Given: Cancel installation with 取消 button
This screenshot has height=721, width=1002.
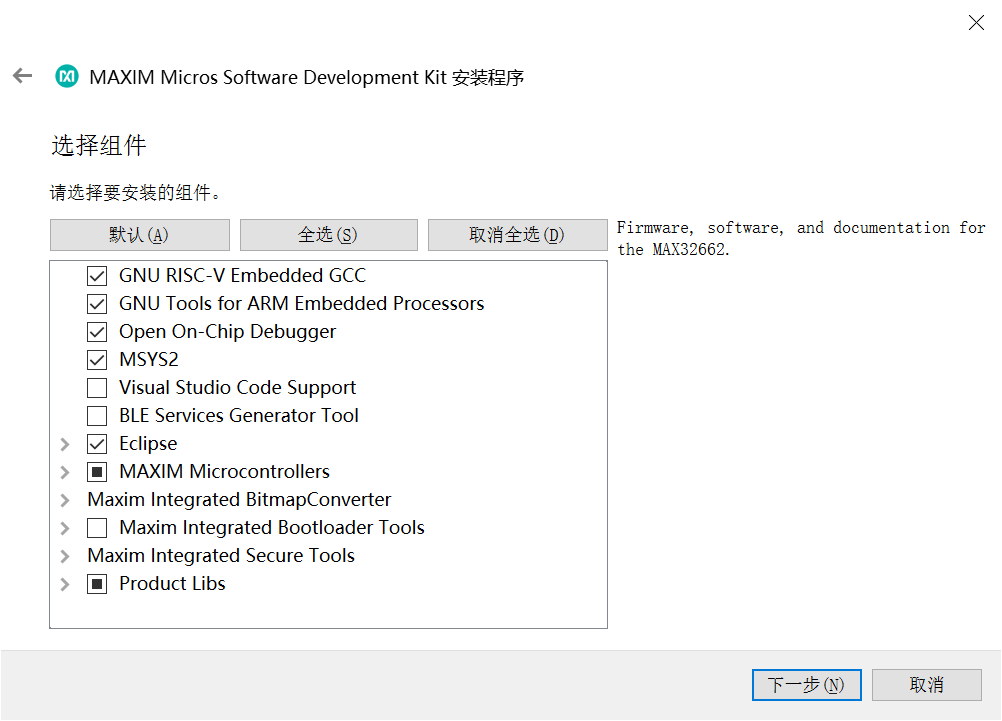Looking at the screenshot, I should pos(927,685).
